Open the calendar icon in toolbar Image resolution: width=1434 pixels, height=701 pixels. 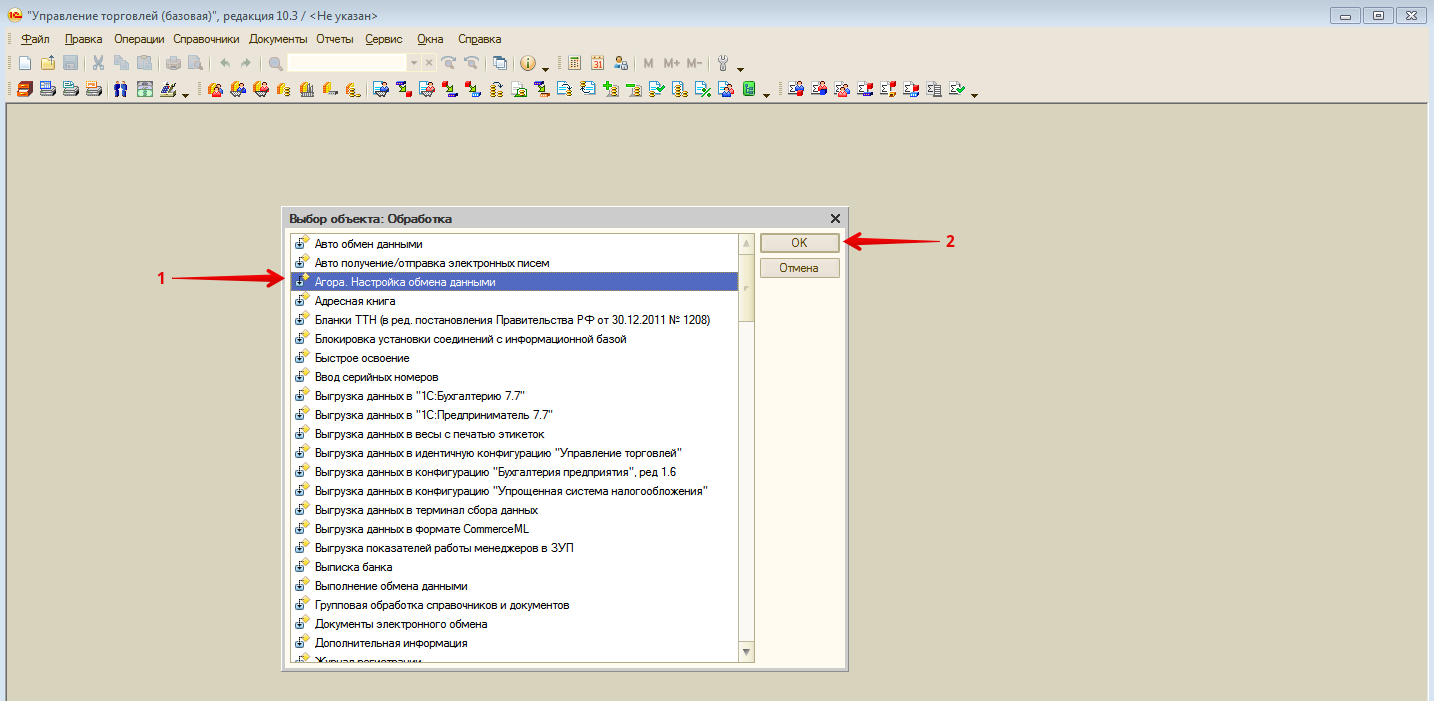[x=598, y=63]
